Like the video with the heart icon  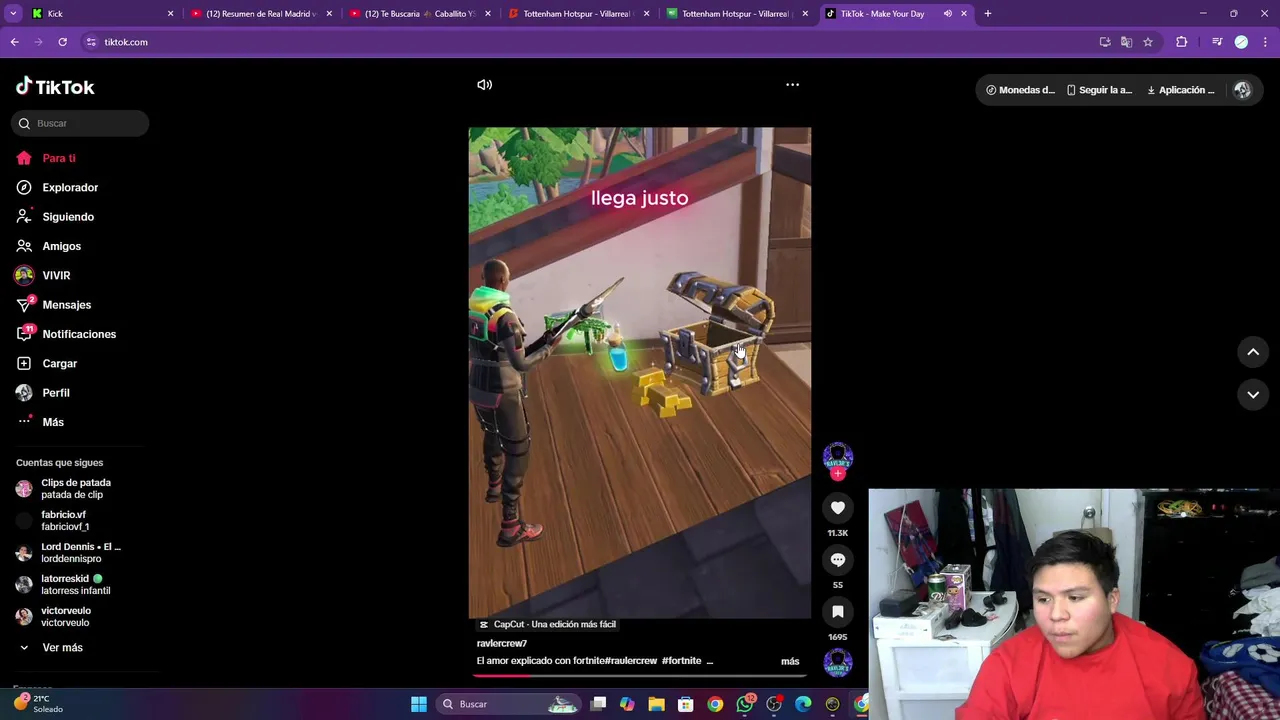click(x=838, y=508)
